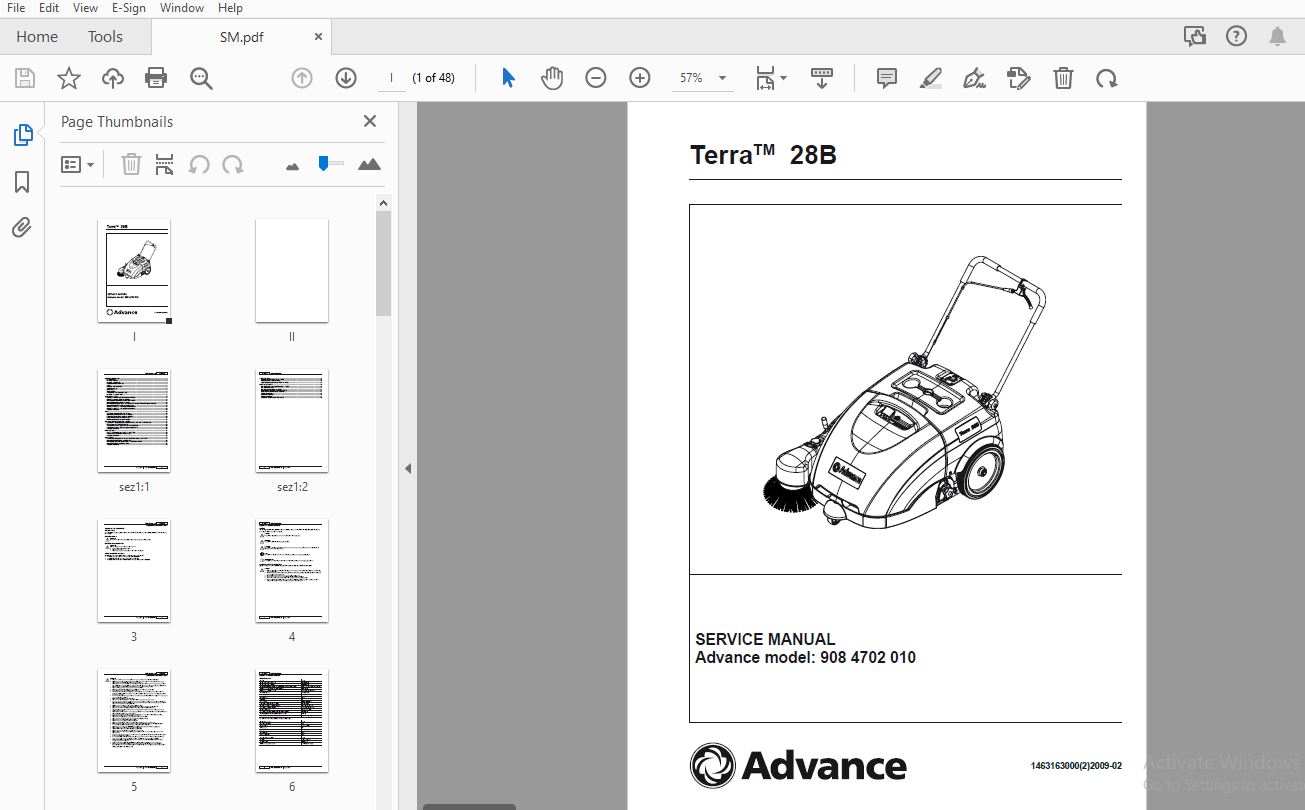
Task: Click the stamp edit tool icon
Action: click(x=1019, y=78)
